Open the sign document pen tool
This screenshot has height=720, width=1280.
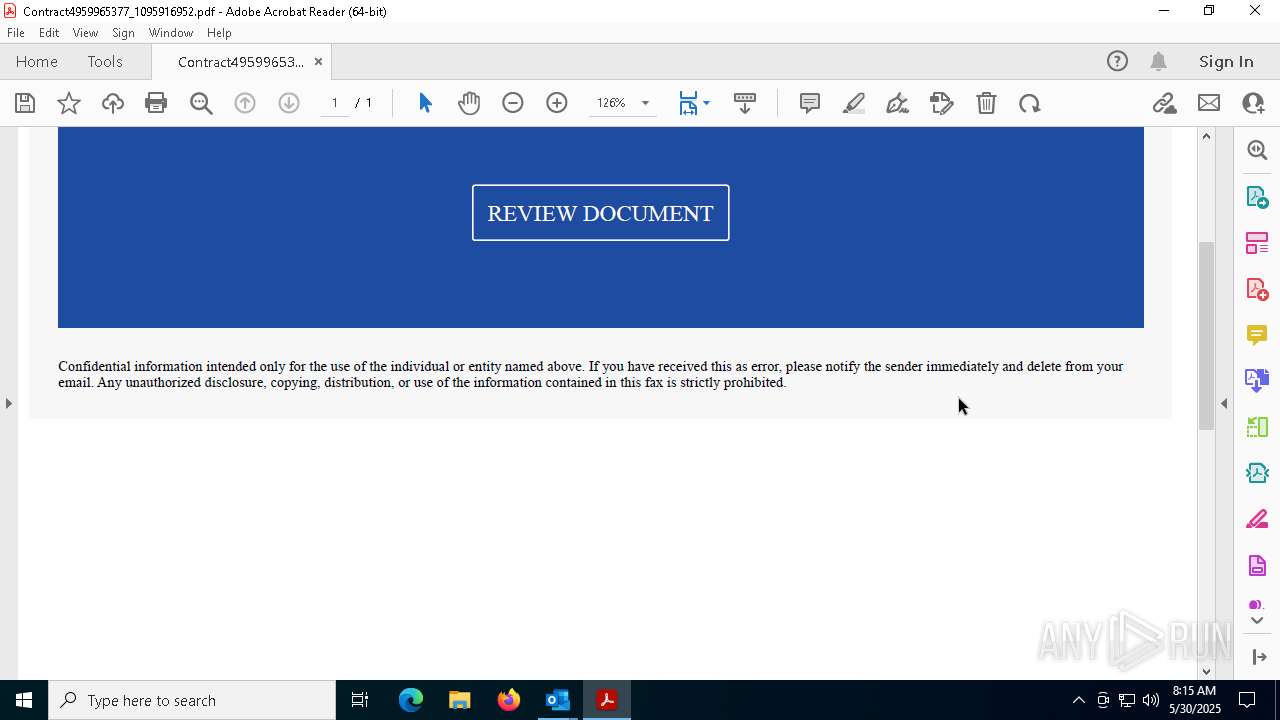click(x=898, y=103)
